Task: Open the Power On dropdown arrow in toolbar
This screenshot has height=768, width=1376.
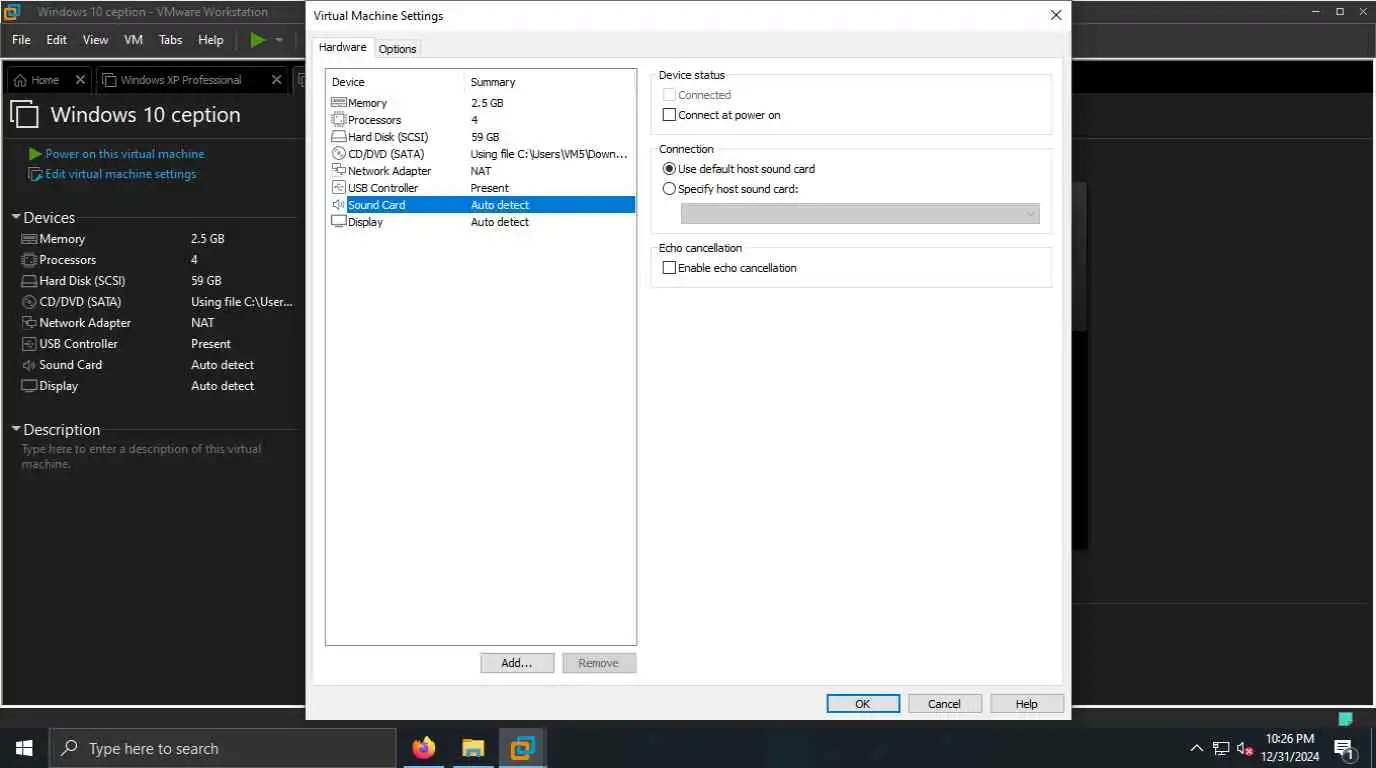Action: point(280,40)
